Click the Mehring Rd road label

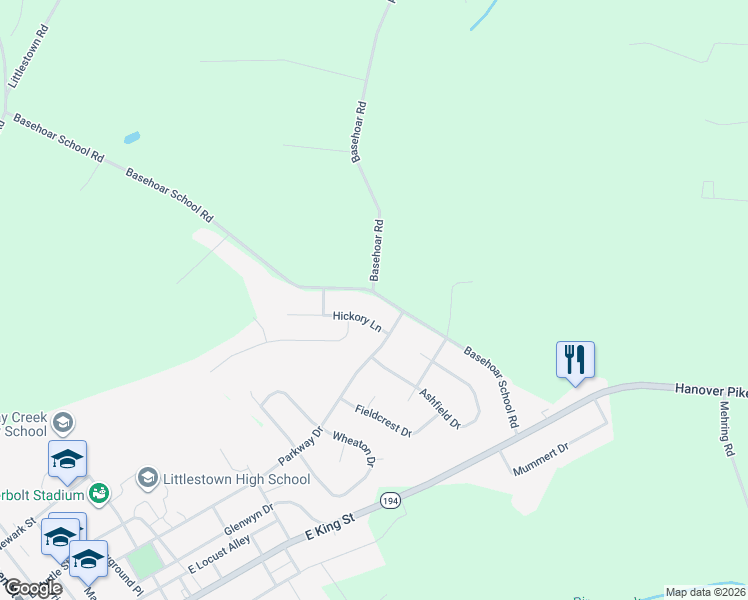[x=727, y=429]
